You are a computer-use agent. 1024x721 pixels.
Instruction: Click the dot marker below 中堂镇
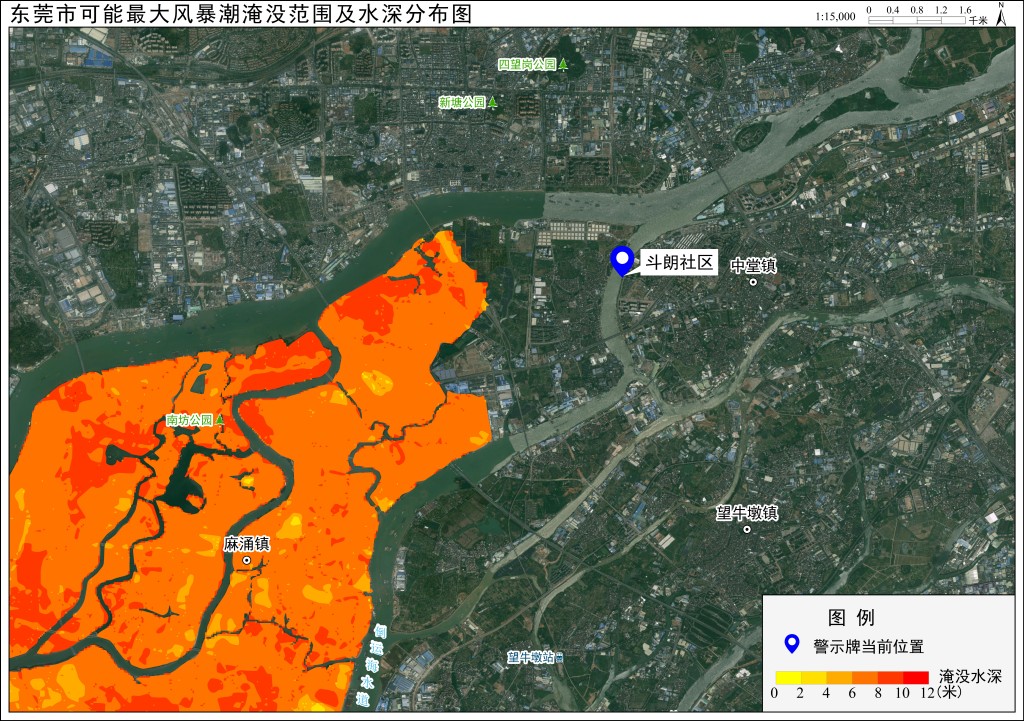tap(753, 282)
